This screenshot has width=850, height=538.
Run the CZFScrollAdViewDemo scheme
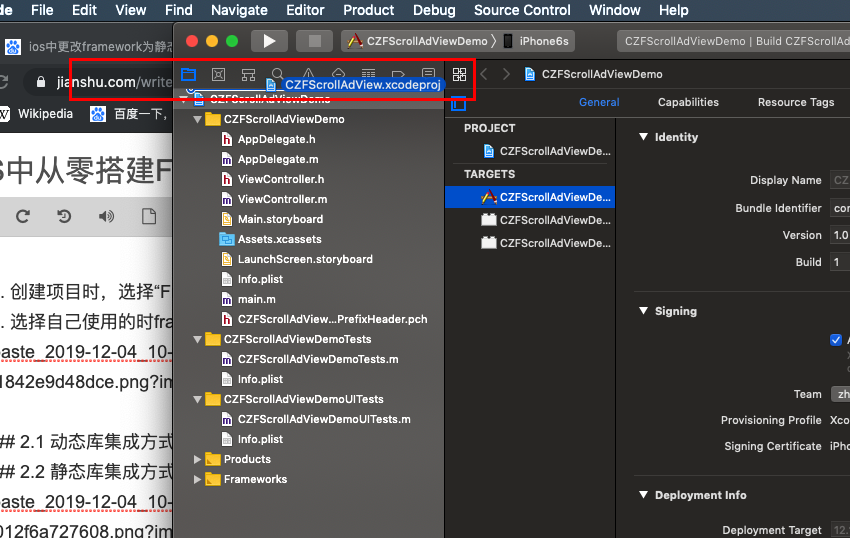[x=269, y=41]
